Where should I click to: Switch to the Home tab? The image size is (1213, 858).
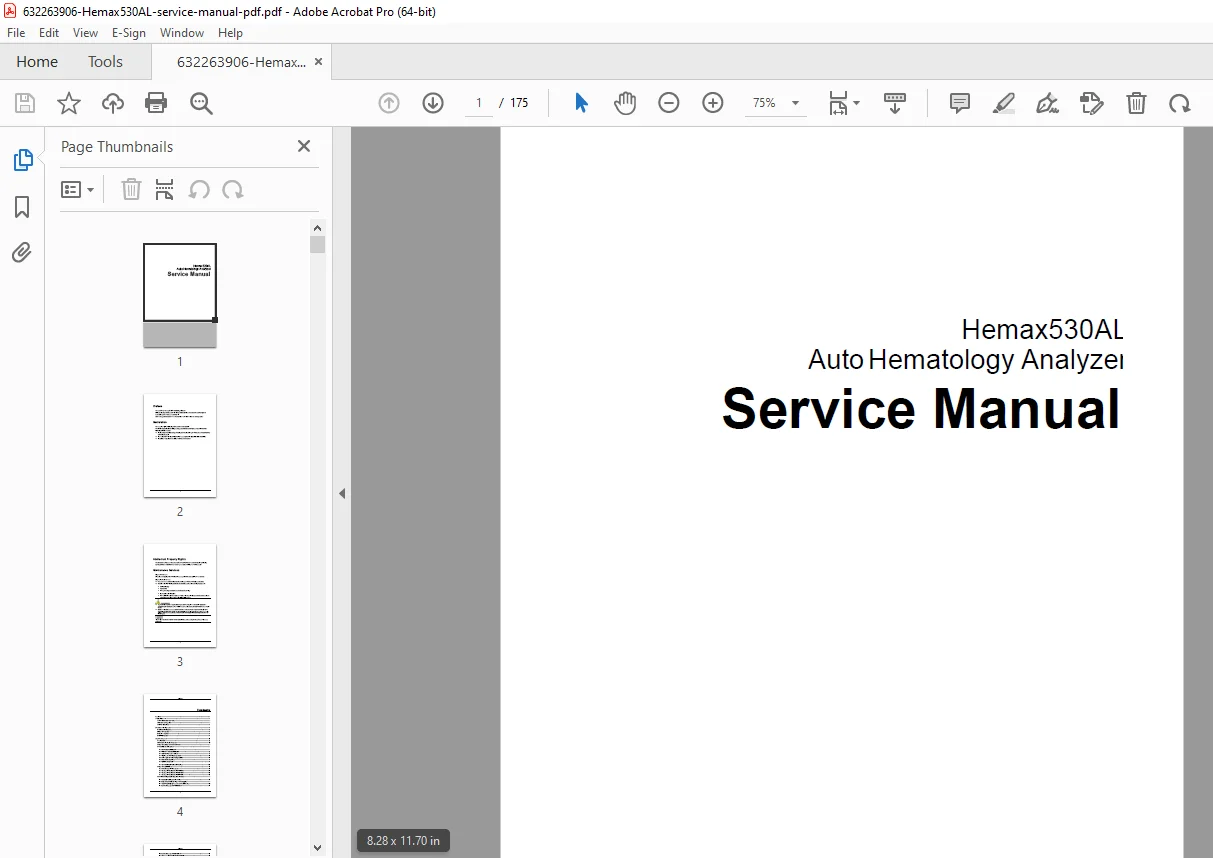coord(37,62)
